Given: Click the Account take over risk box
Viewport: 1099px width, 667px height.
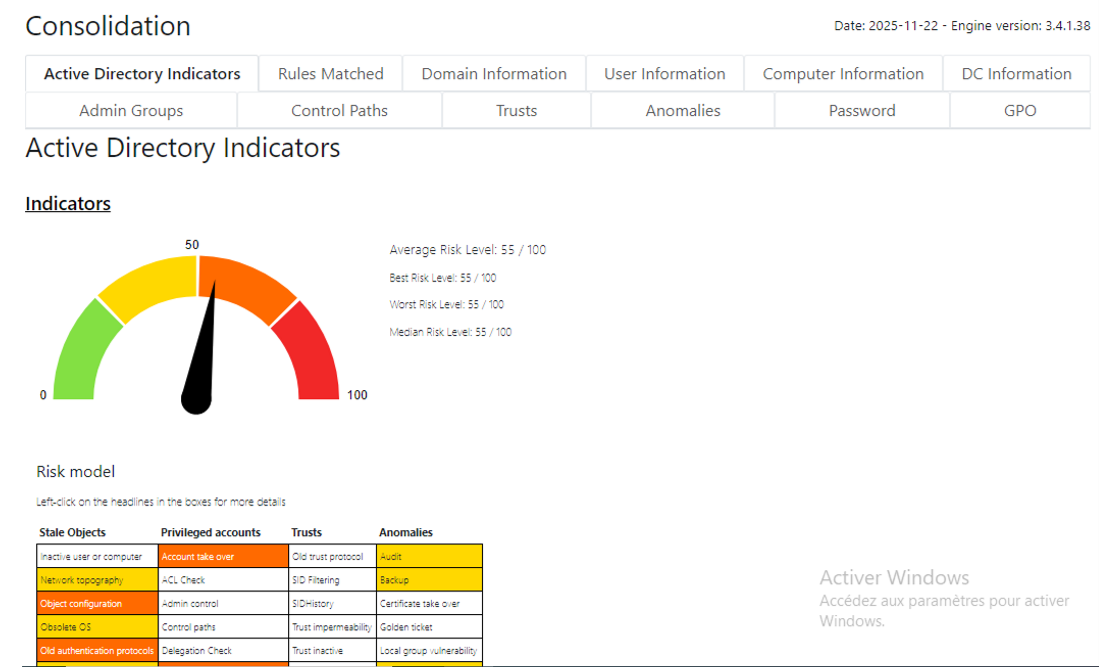Looking at the screenshot, I should (223, 556).
